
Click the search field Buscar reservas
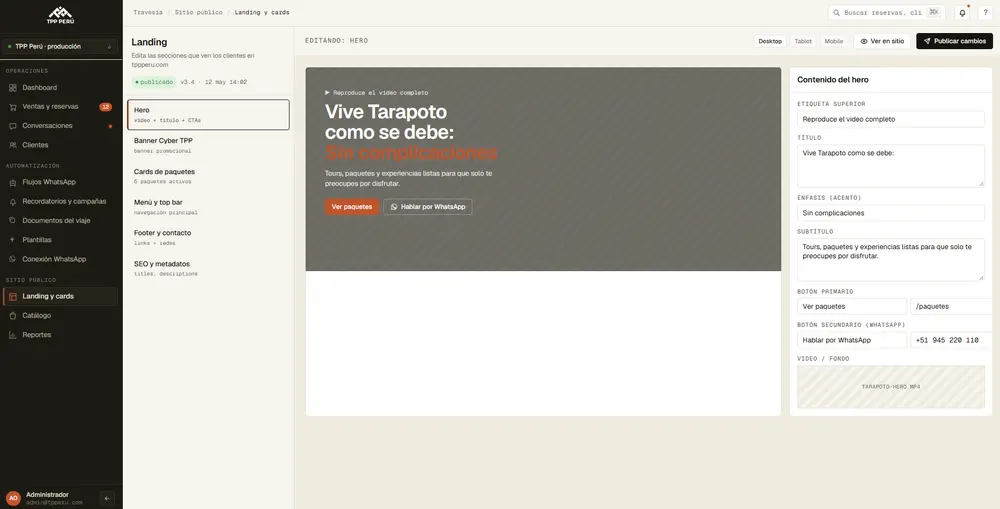tap(886, 12)
